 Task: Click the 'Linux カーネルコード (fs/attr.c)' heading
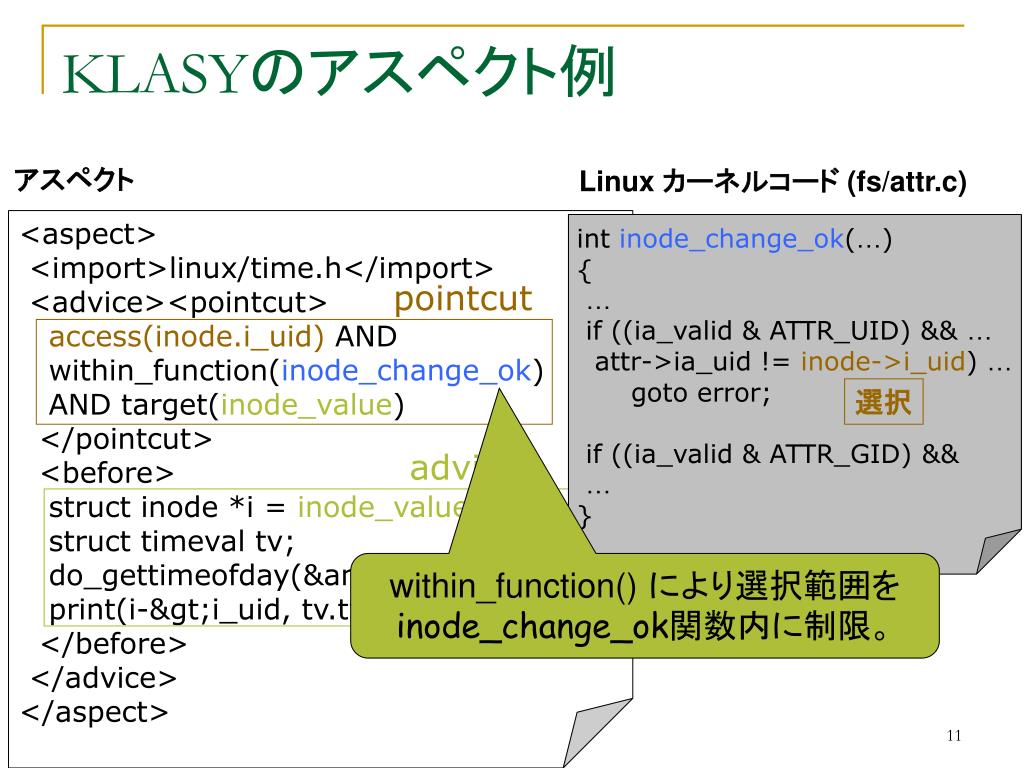tap(773, 182)
